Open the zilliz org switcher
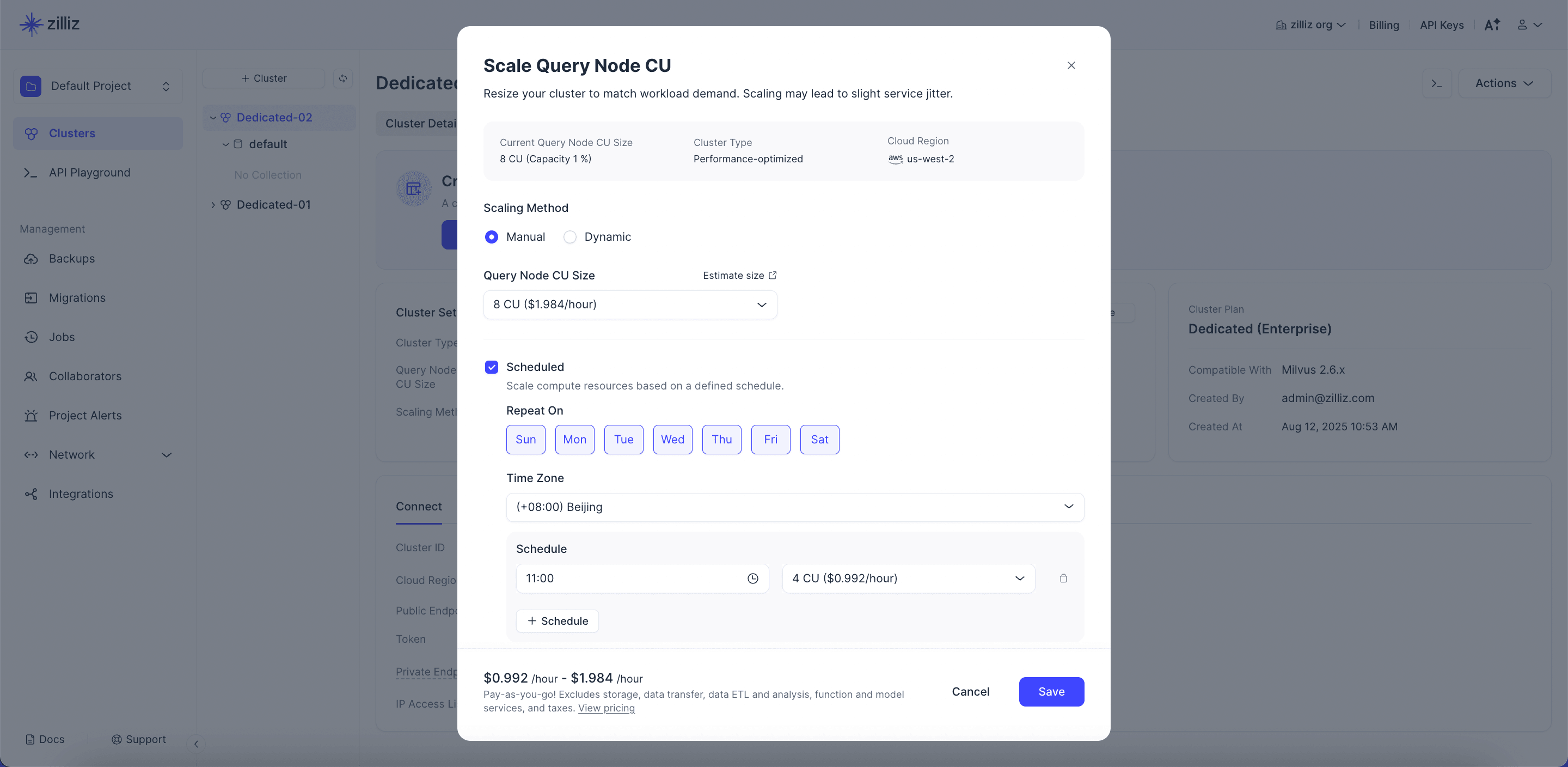1568x767 pixels. point(1310,25)
